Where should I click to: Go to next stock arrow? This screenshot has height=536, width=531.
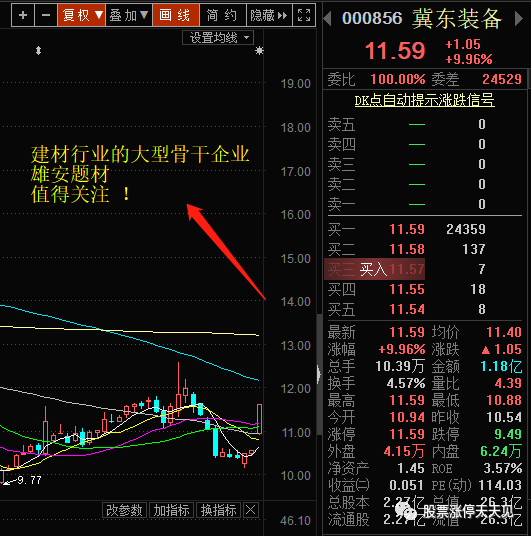(519, 18)
